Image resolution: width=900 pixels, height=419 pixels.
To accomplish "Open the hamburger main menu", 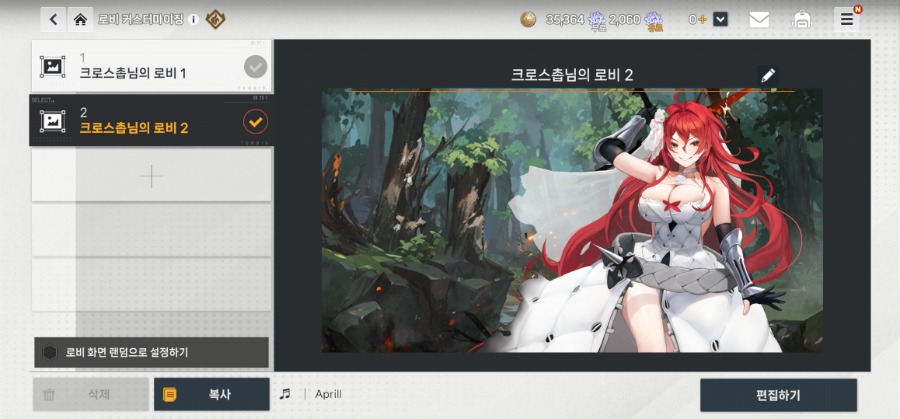I will click(x=847, y=20).
